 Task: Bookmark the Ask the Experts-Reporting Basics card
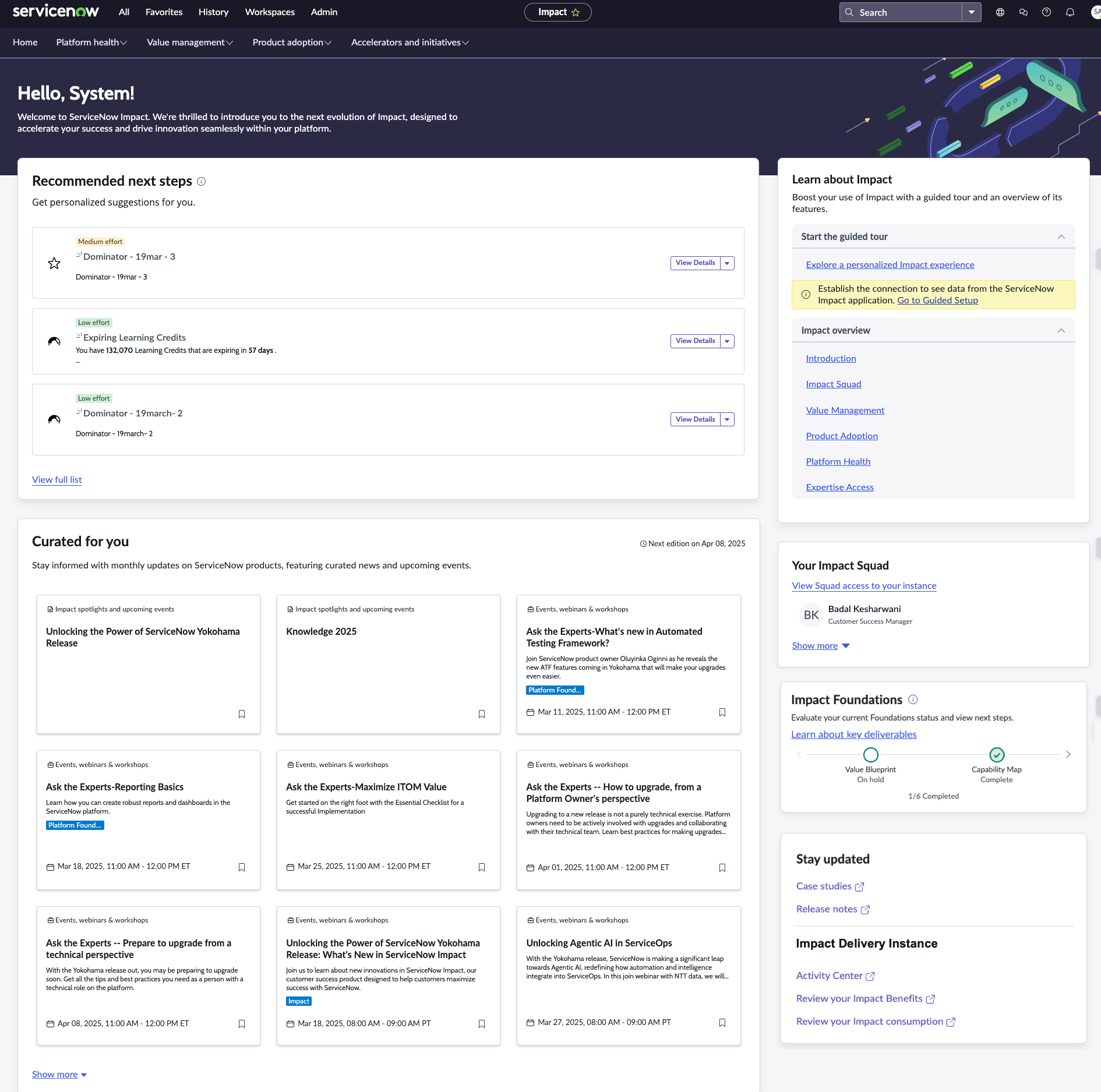pos(242,867)
